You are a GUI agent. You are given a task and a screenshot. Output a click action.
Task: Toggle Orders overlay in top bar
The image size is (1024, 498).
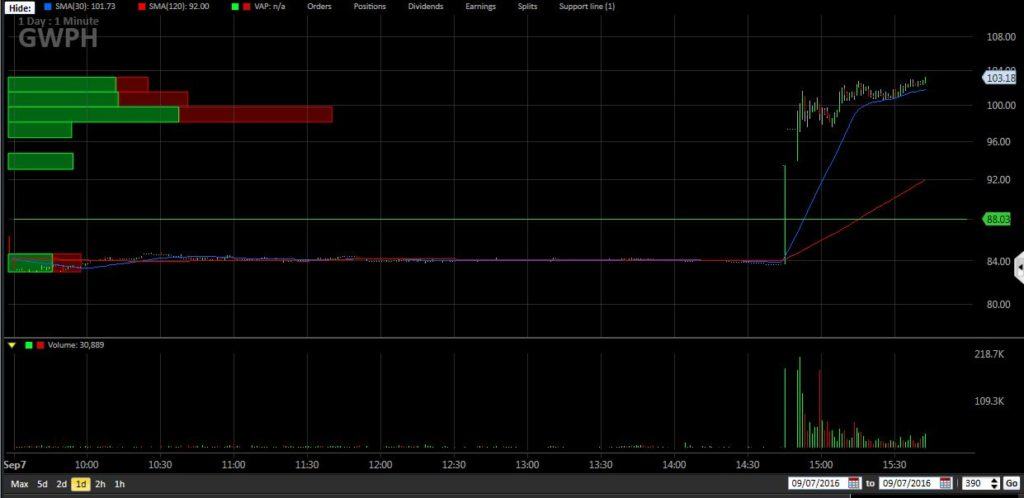(319, 7)
